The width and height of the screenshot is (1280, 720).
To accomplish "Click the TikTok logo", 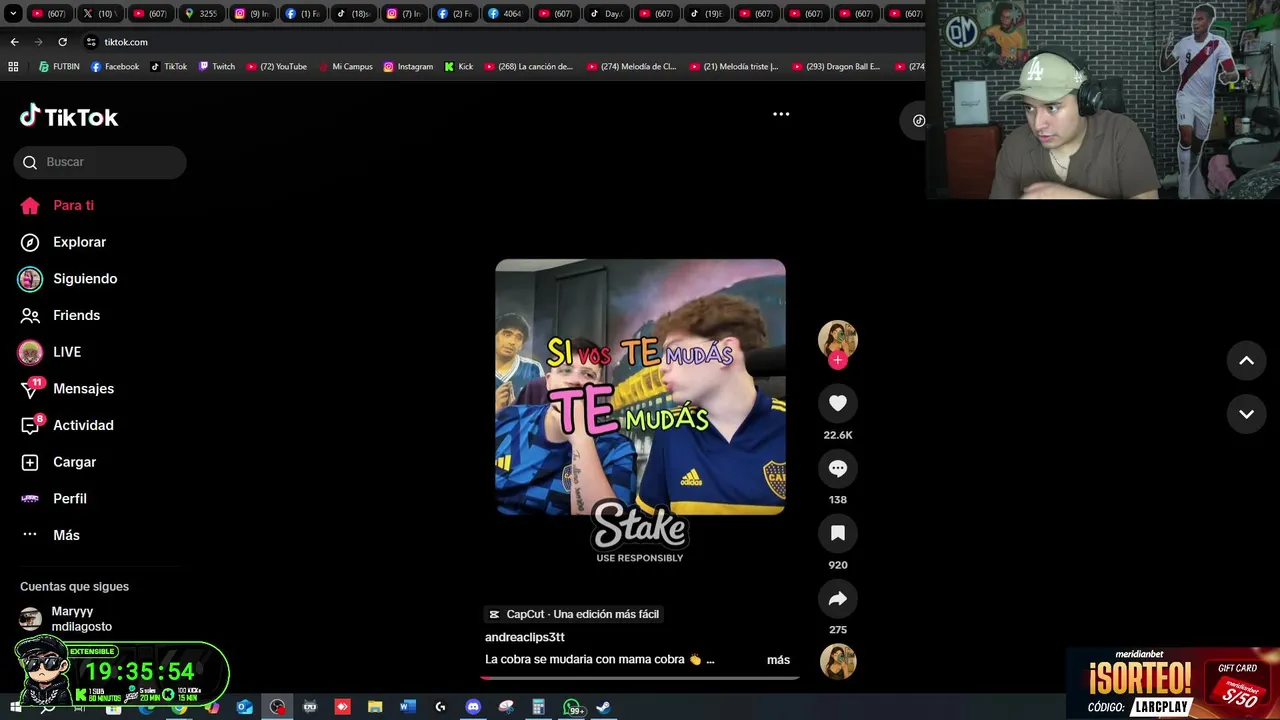I will click(69, 117).
